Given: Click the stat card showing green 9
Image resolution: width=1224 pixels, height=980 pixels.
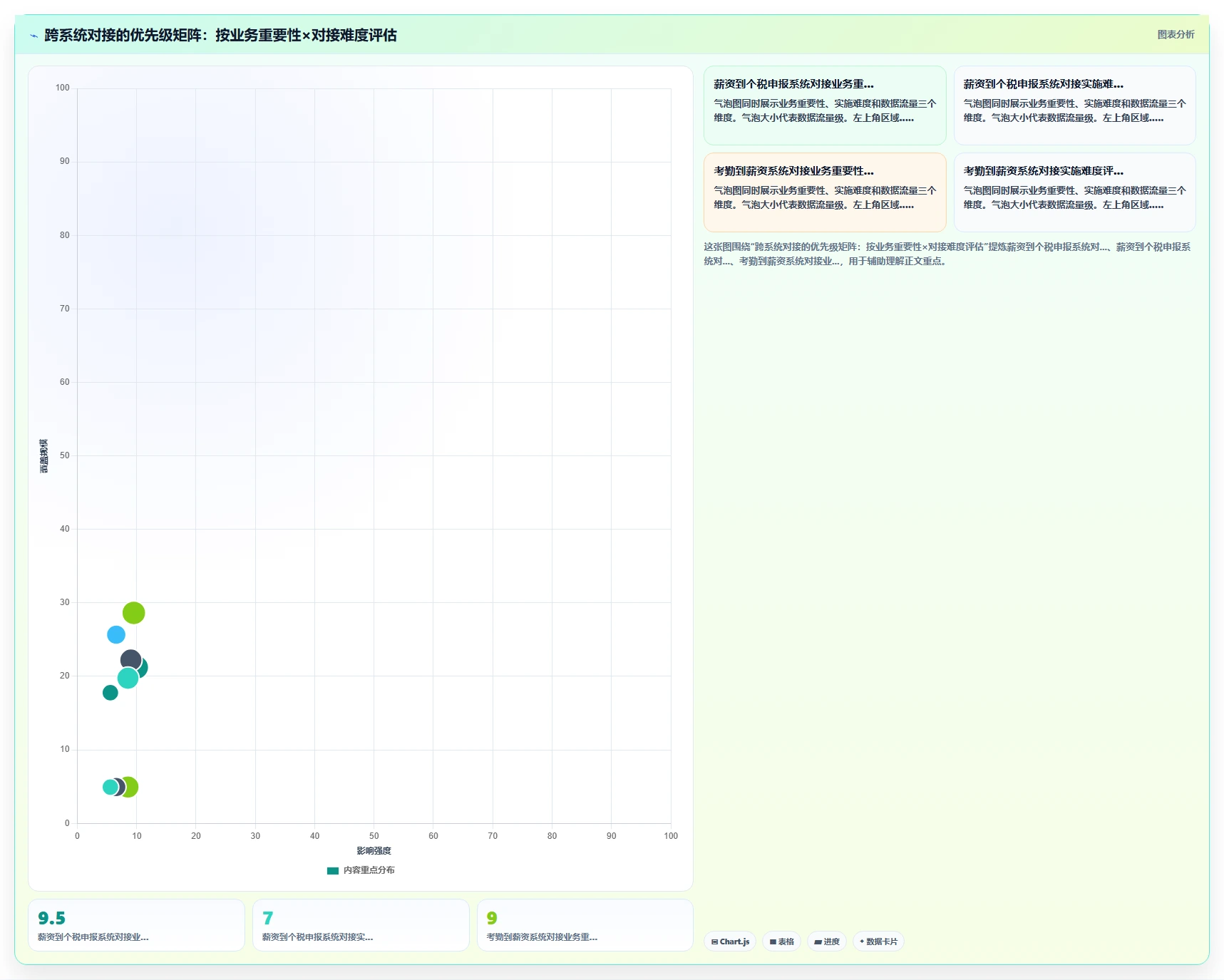Looking at the screenshot, I should click(x=585, y=925).
